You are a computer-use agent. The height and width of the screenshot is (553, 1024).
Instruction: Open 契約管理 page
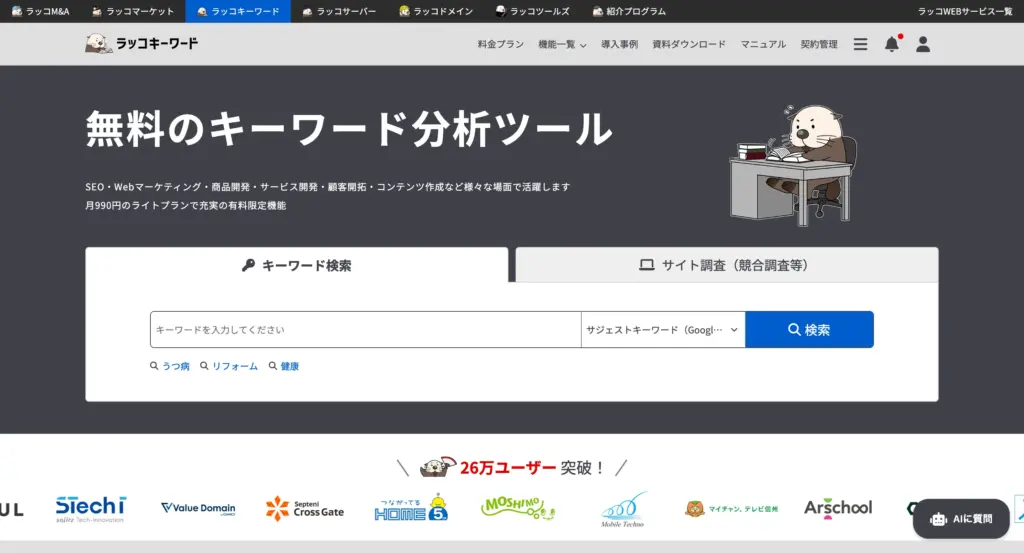pos(819,44)
